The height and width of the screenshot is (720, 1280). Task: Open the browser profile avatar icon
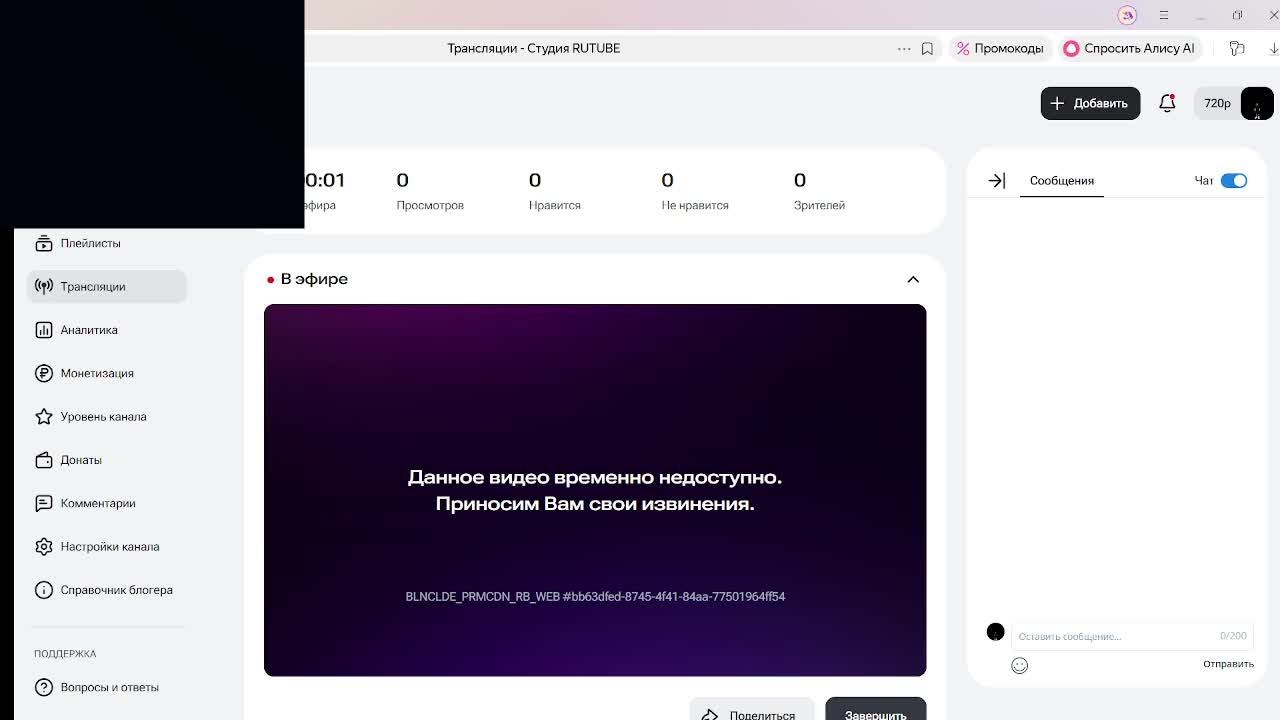1127,15
